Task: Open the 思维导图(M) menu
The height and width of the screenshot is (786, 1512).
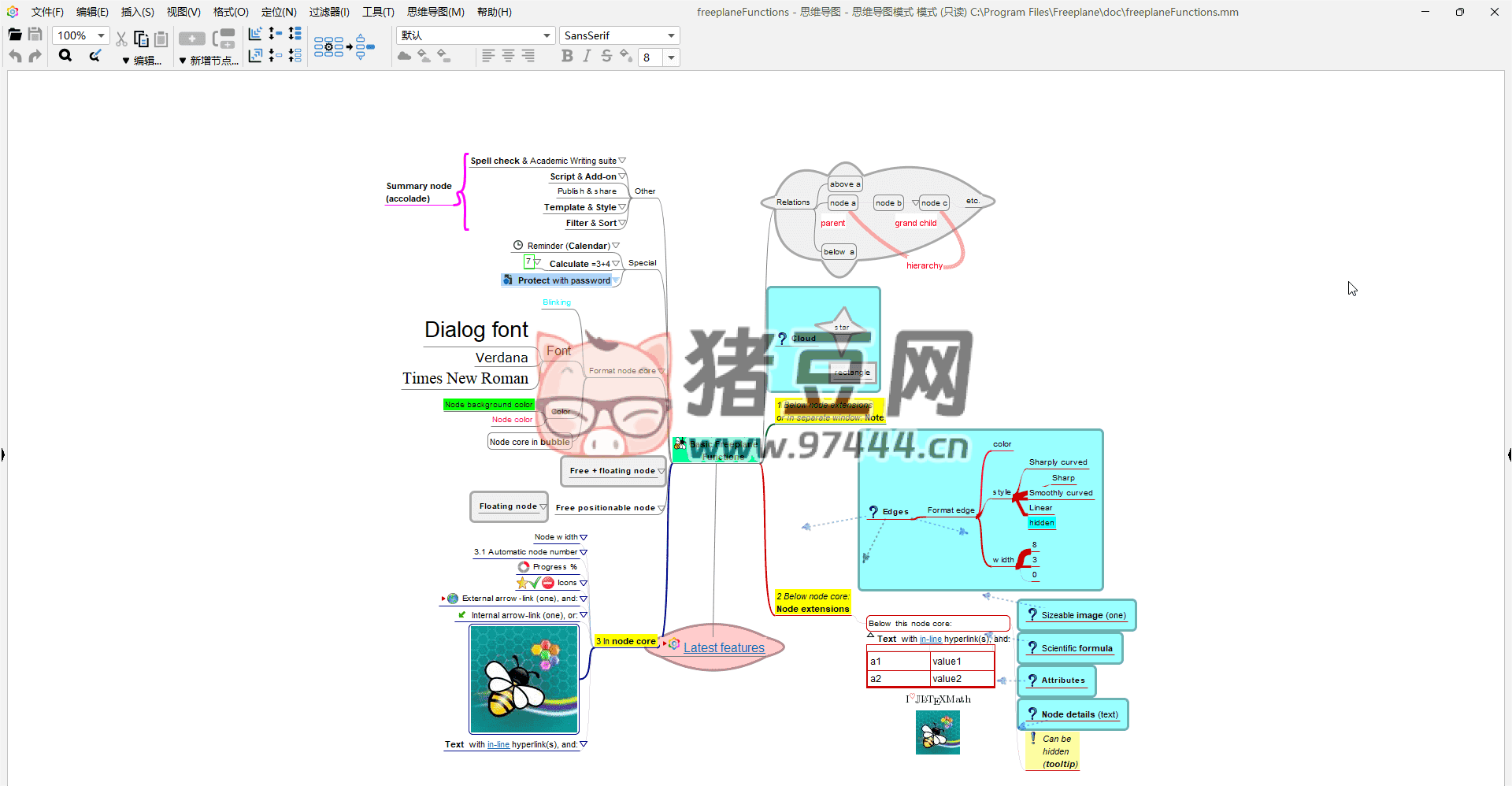Action: (435, 12)
